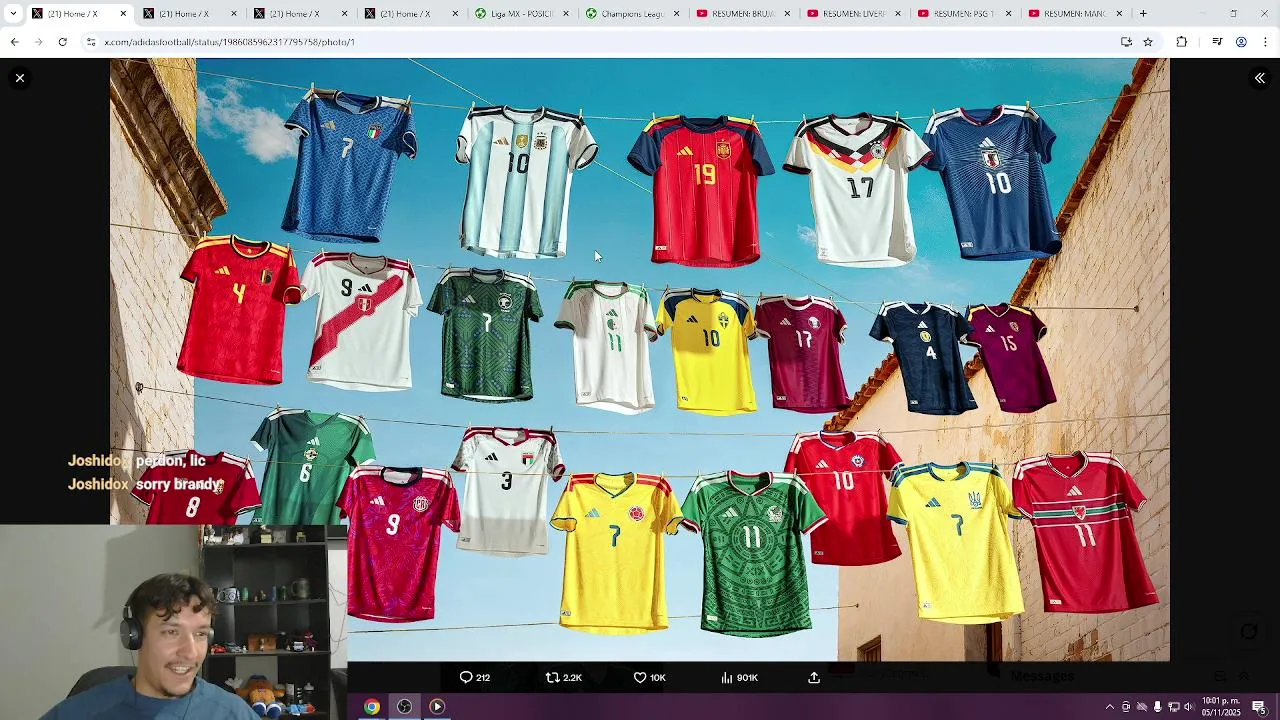The height and width of the screenshot is (720, 1280).
Task: Collapse the side panel with double-chevron icon
Action: [1260, 78]
